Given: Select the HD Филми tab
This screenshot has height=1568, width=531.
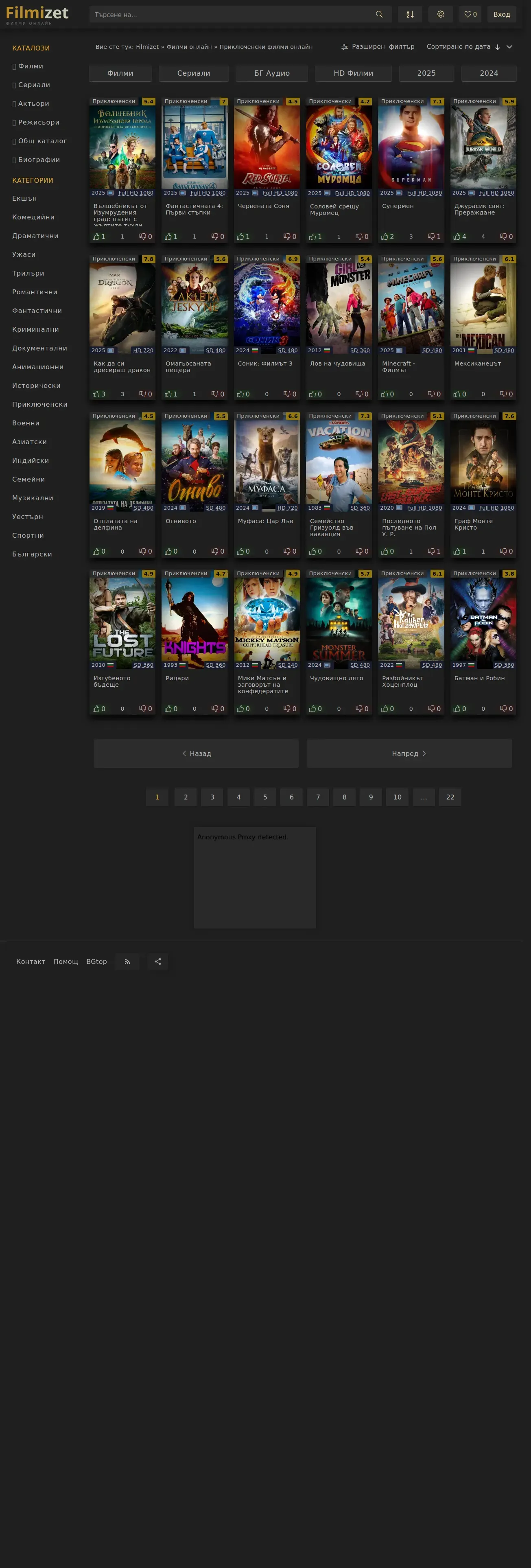Looking at the screenshot, I should click(x=354, y=73).
